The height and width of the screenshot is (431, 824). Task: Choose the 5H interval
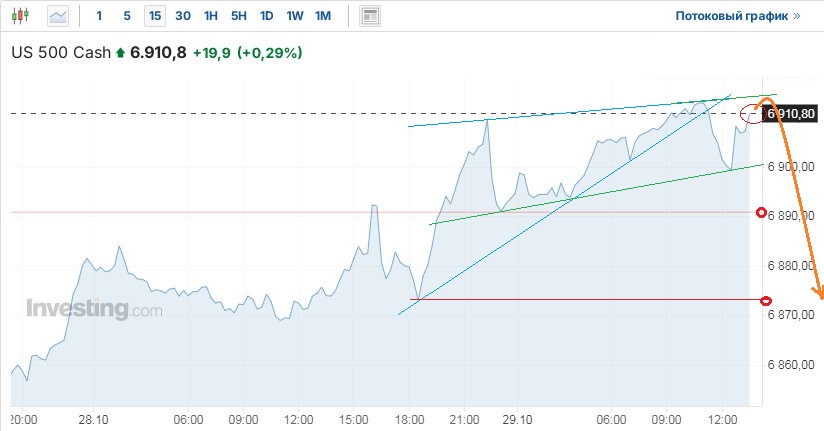(x=238, y=16)
